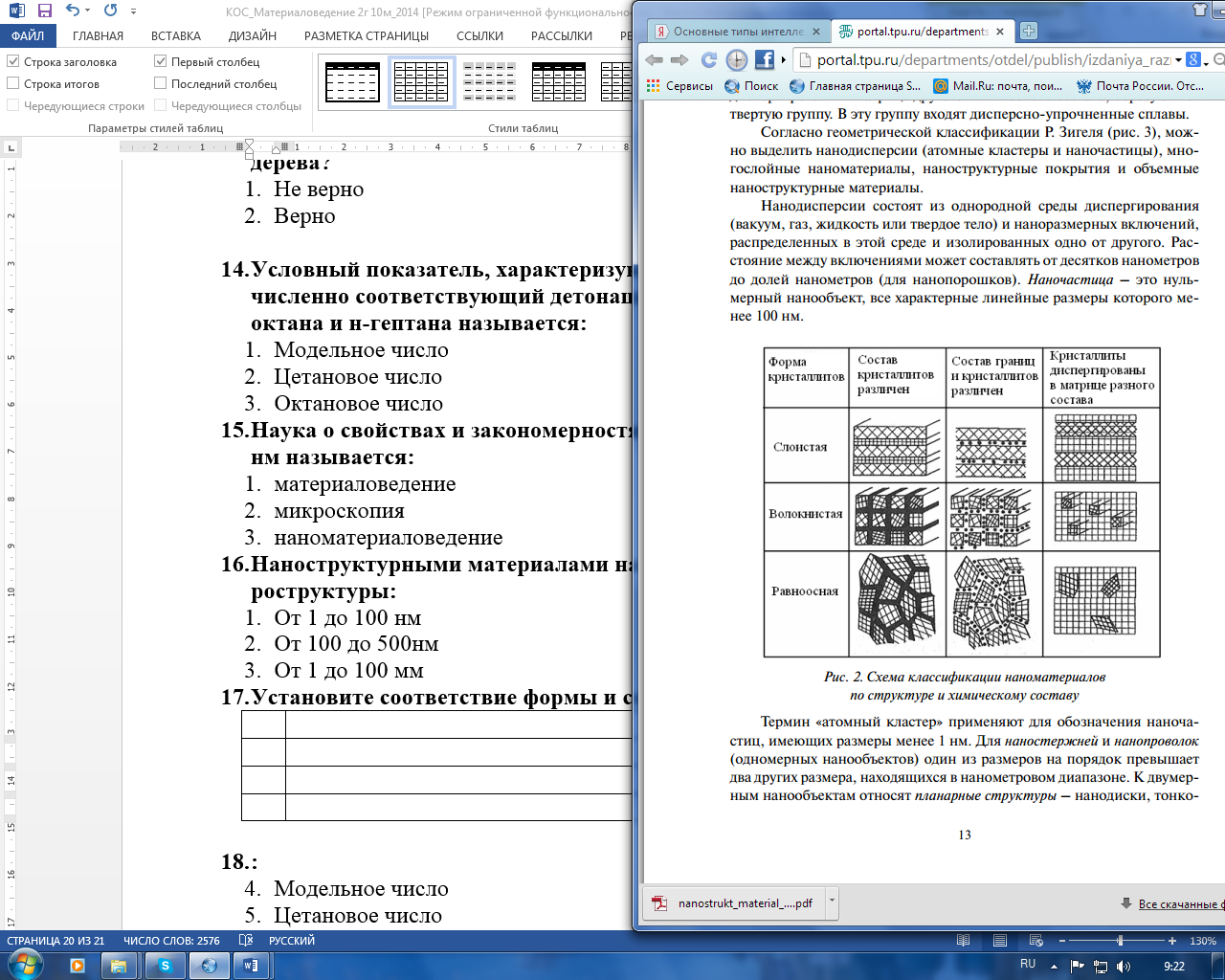The image size is (1225, 980).
Task: Click the browser Forward arrow
Action: (679, 59)
